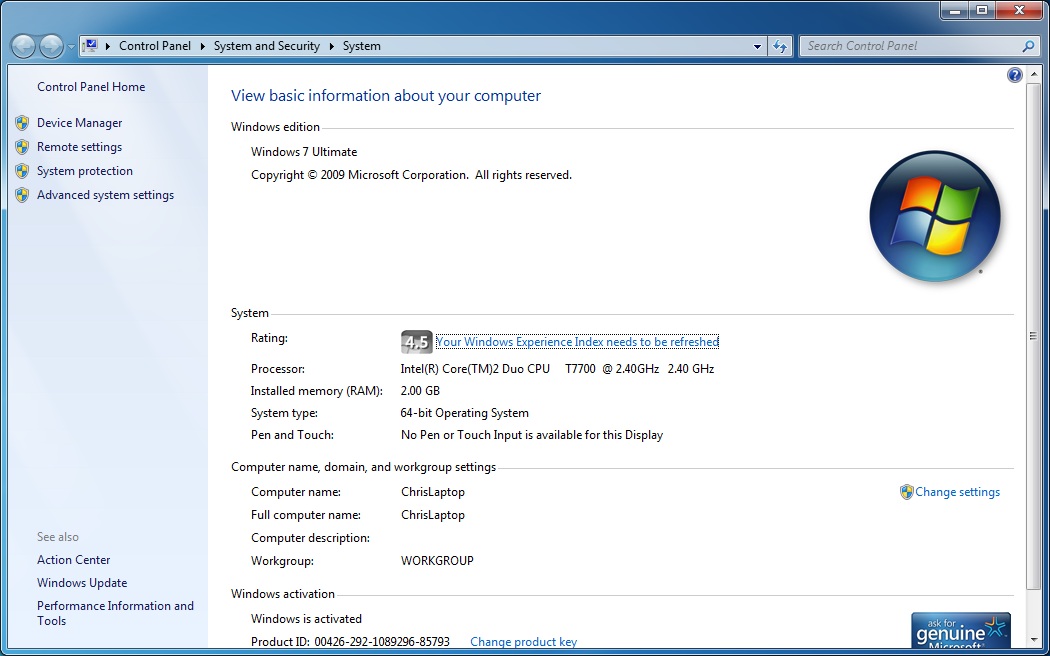The image size is (1050, 656).
Task: Maximize the System window
Action: click(982, 11)
